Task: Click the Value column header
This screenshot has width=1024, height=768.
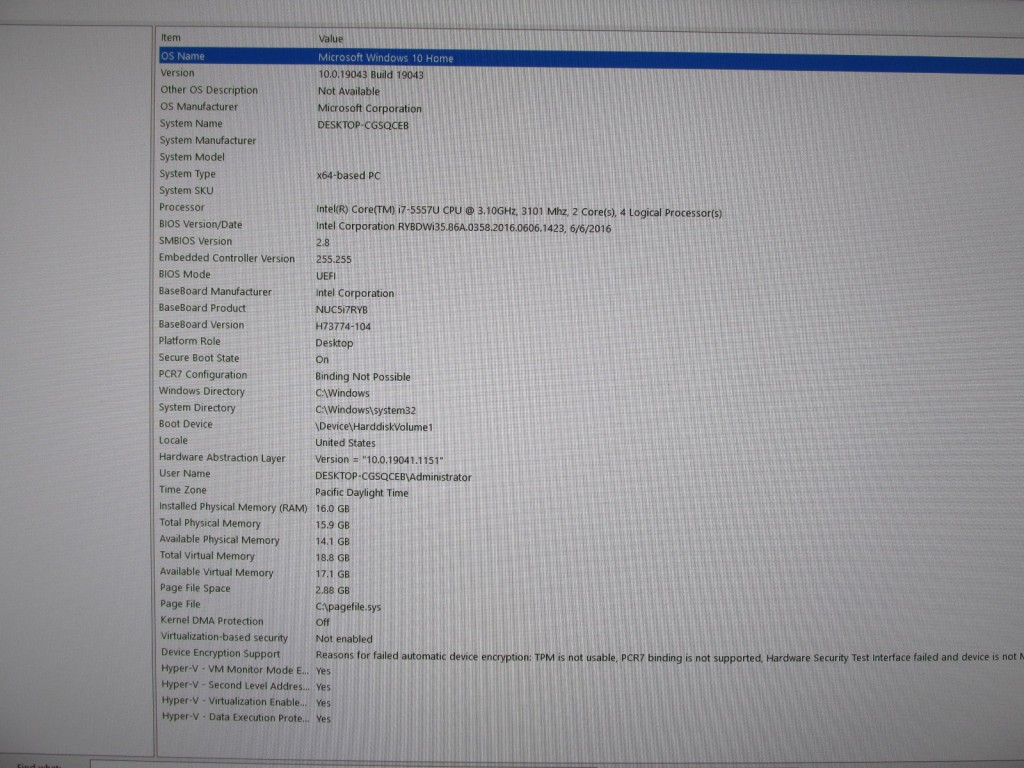Action: tap(330, 39)
